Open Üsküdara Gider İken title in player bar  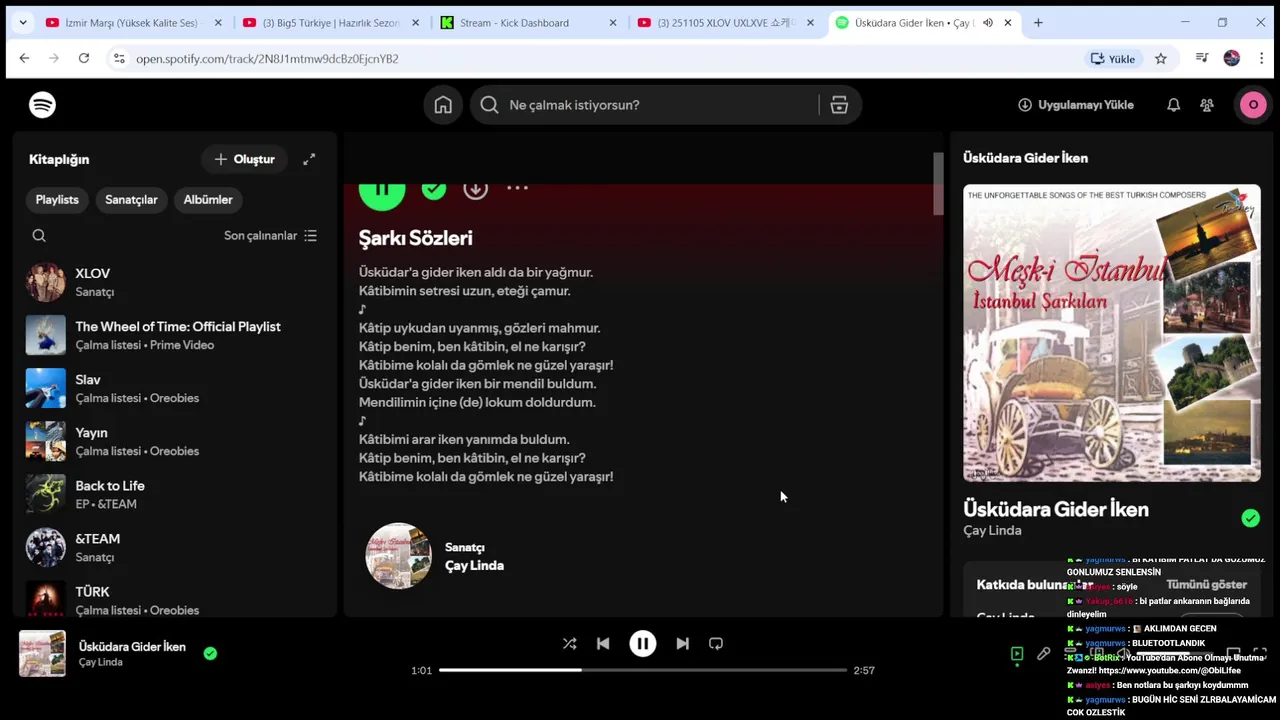(x=132, y=647)
